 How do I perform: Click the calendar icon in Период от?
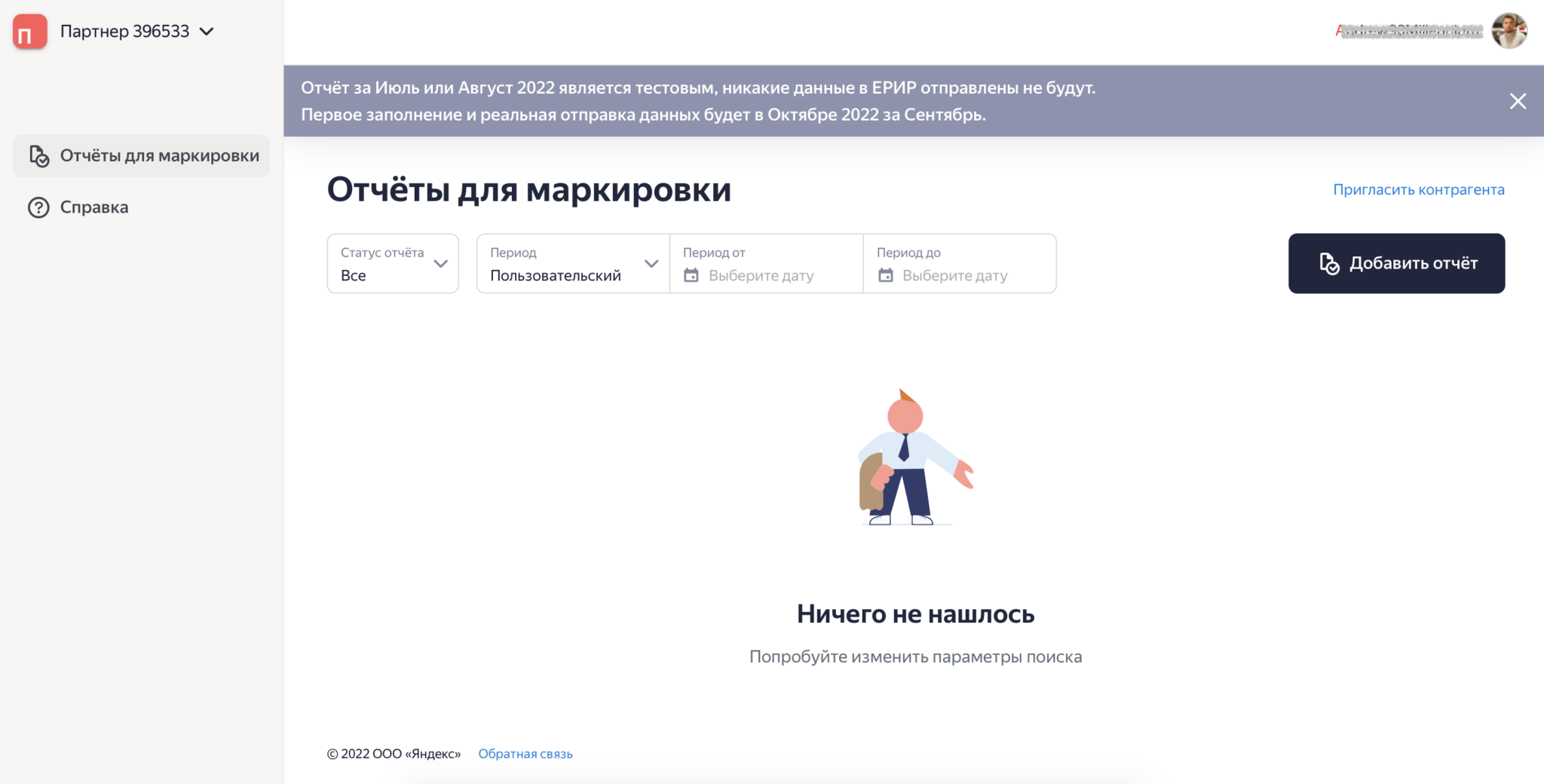click(x=691, y=276)
